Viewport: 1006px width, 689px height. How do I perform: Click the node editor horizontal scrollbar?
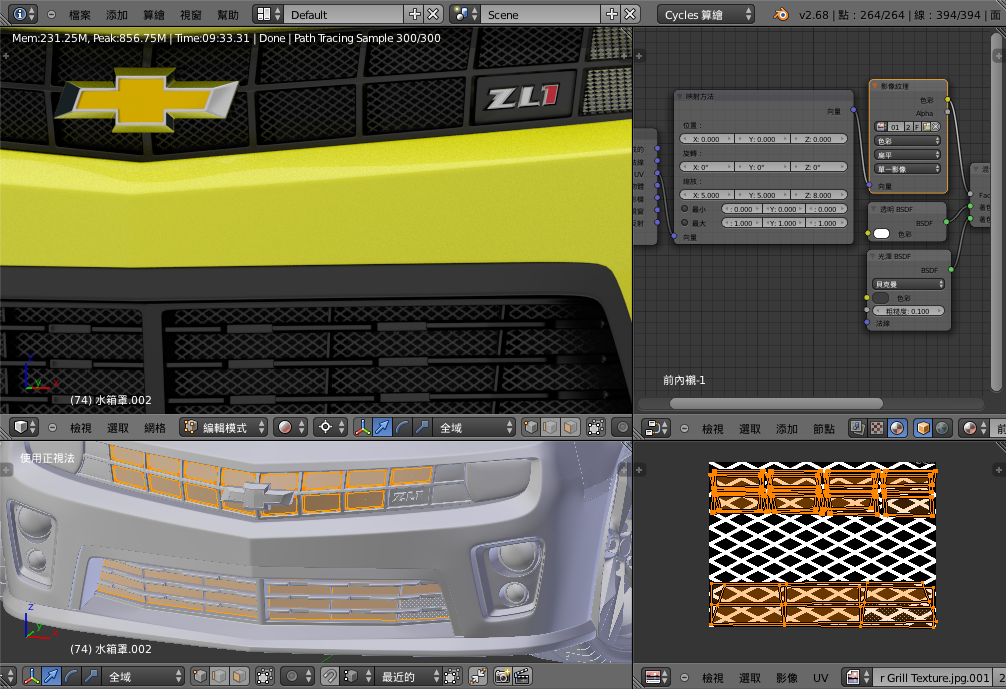[776, 404]
